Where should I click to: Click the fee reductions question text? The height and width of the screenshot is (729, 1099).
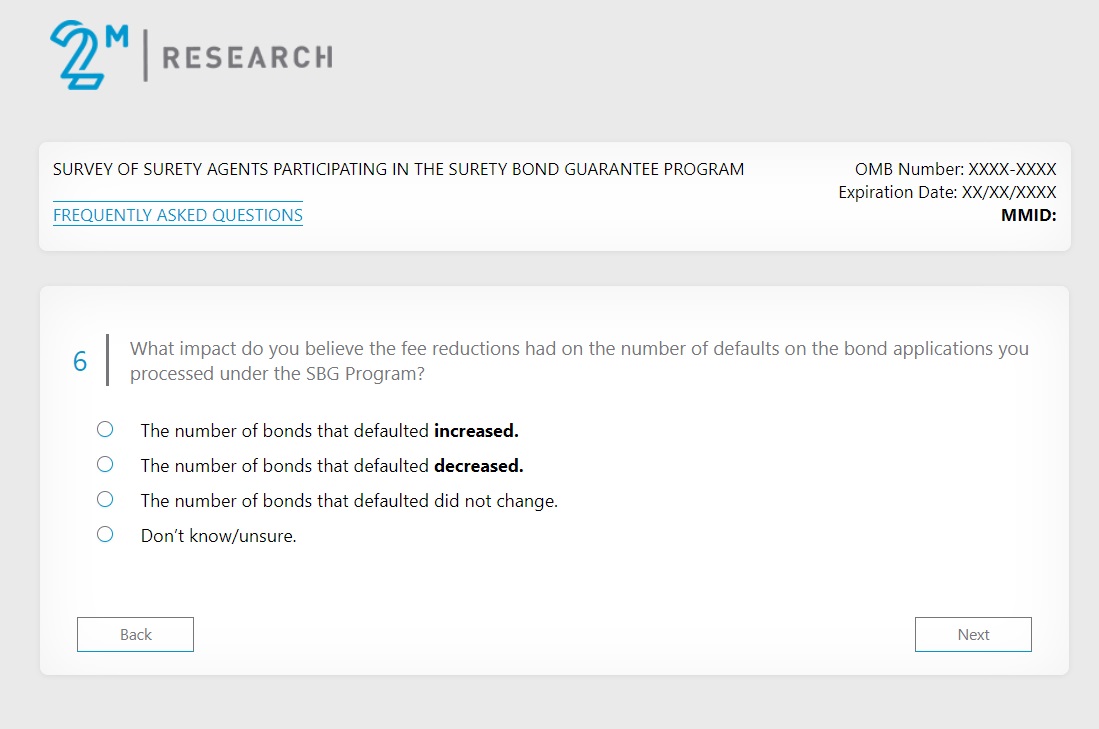(x=578, y=360)
